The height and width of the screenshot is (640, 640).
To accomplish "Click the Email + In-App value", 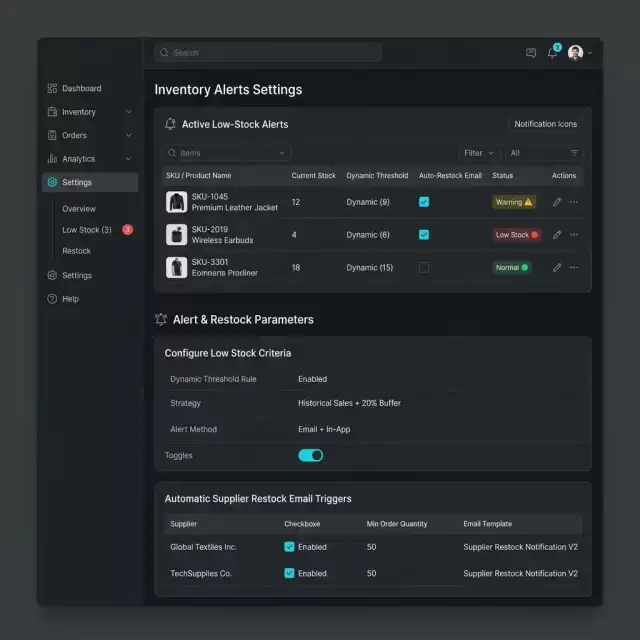I will pos(324,429).
